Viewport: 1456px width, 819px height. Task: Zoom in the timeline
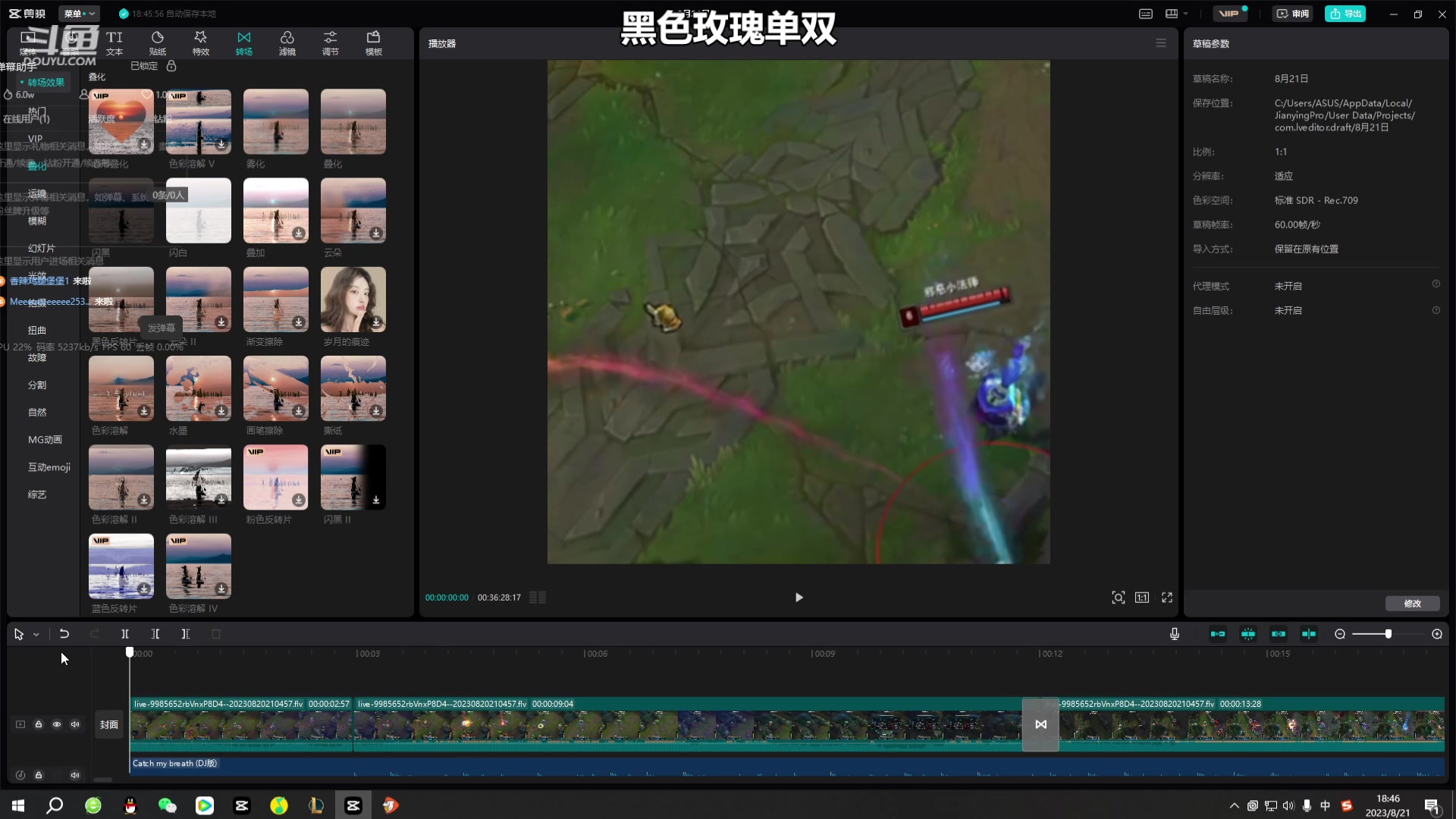(x=1437, y=634)
